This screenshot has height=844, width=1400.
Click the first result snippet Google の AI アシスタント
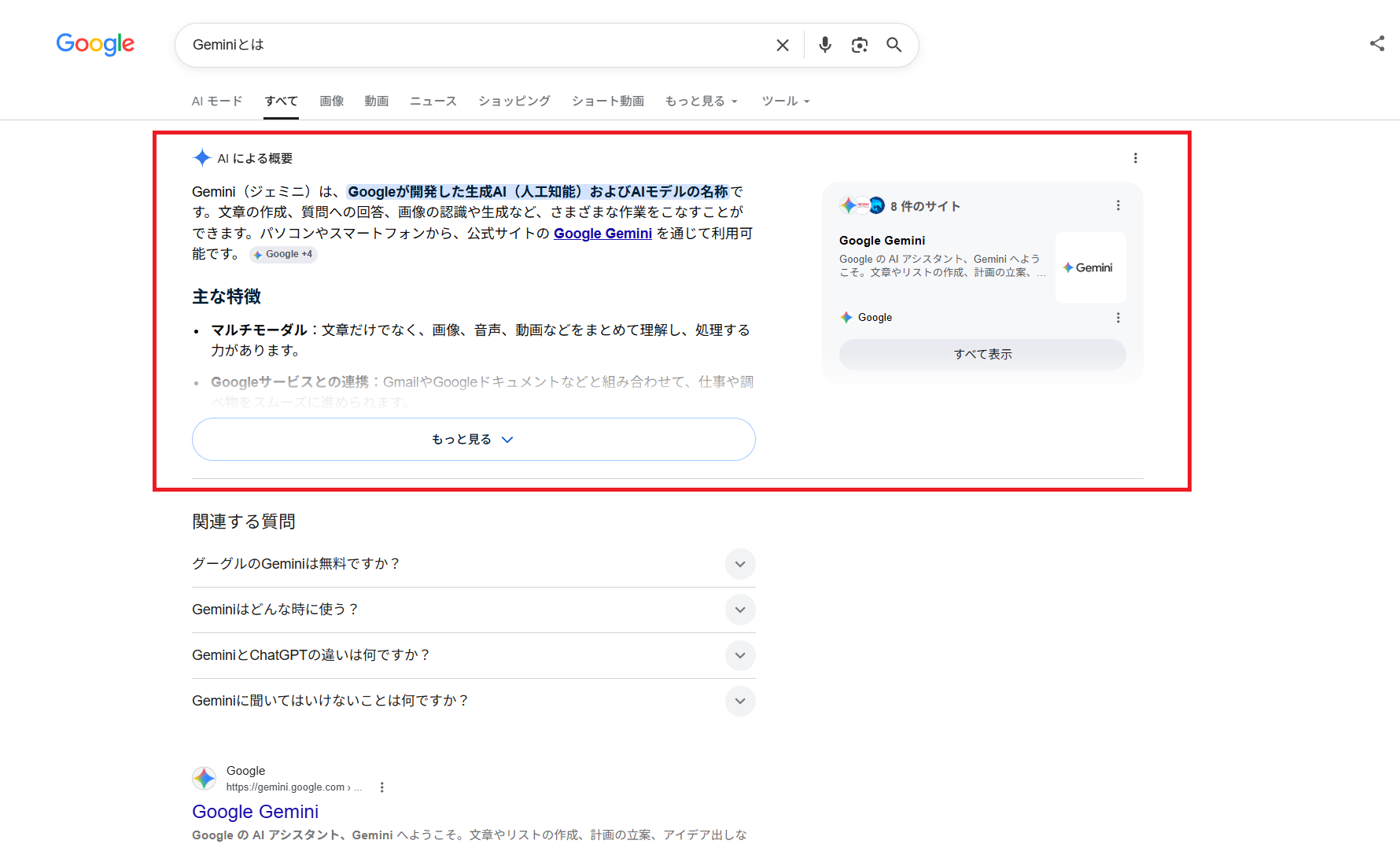coord(470,835)
